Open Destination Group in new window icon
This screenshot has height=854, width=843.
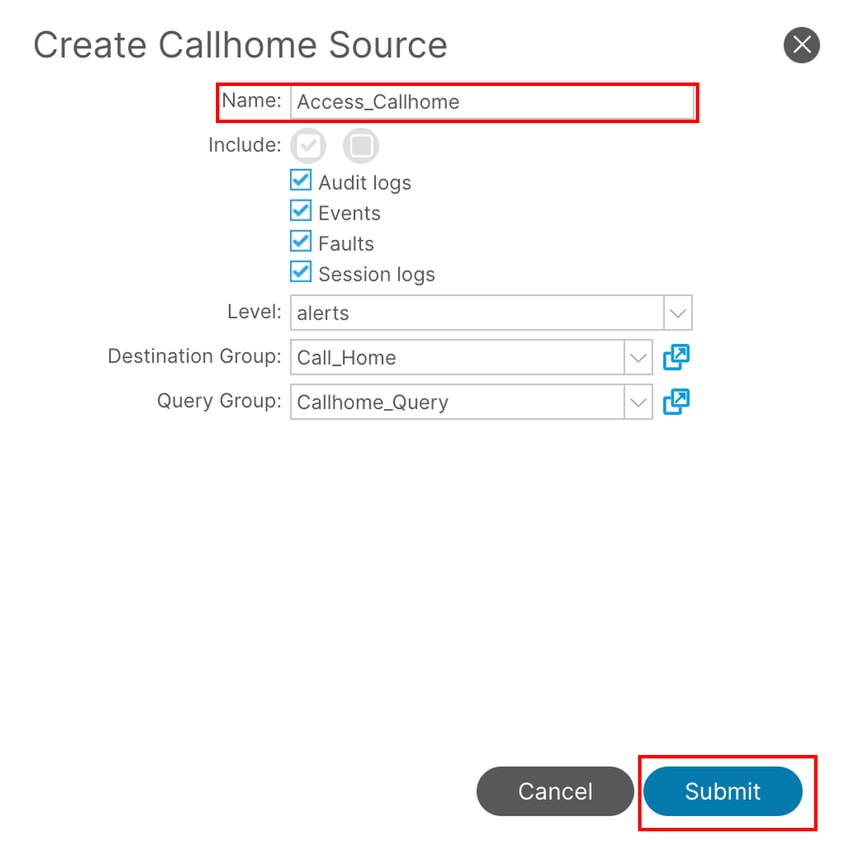click(x=677, y=357)
